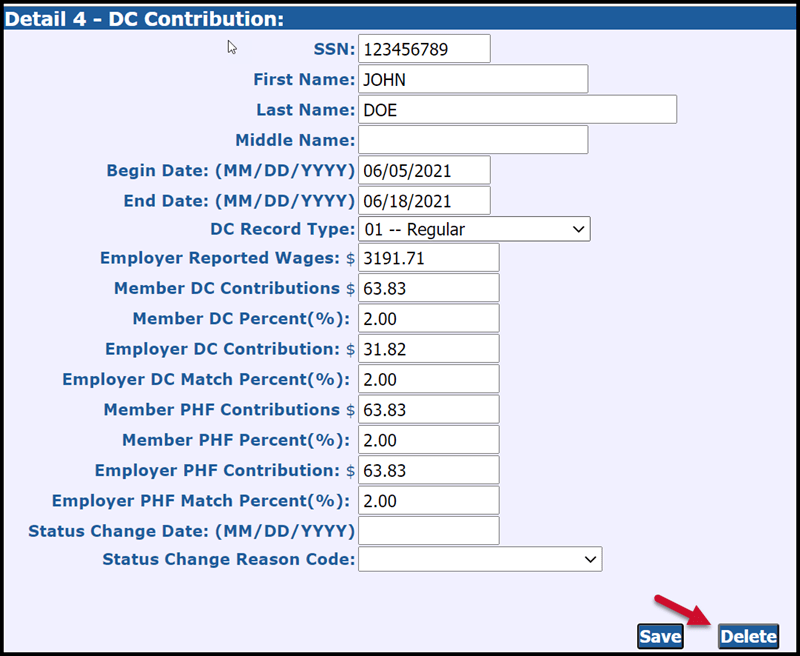Image resolution: width=800 pixels, height=656 pixels.
Task: Select the Member PHF Percent field
Action: click(x=428, y=439)
